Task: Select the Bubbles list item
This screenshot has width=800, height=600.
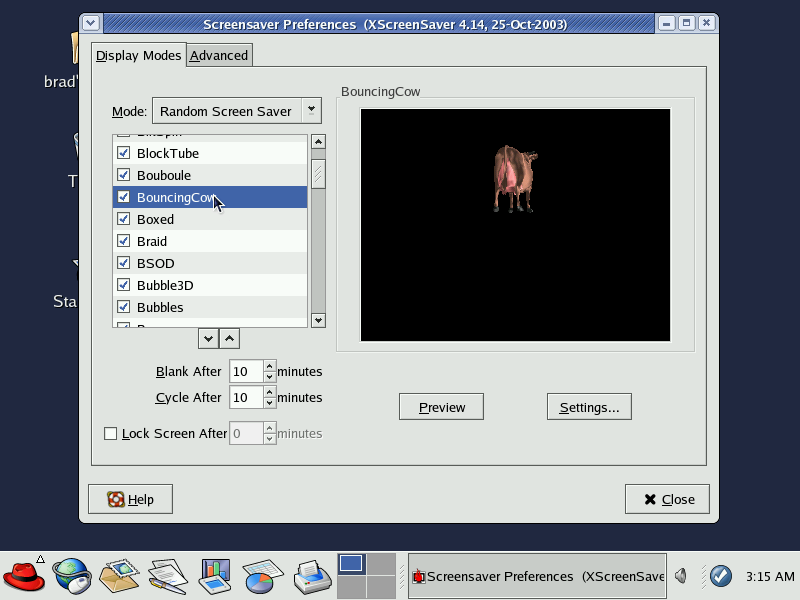Action: 210,307
